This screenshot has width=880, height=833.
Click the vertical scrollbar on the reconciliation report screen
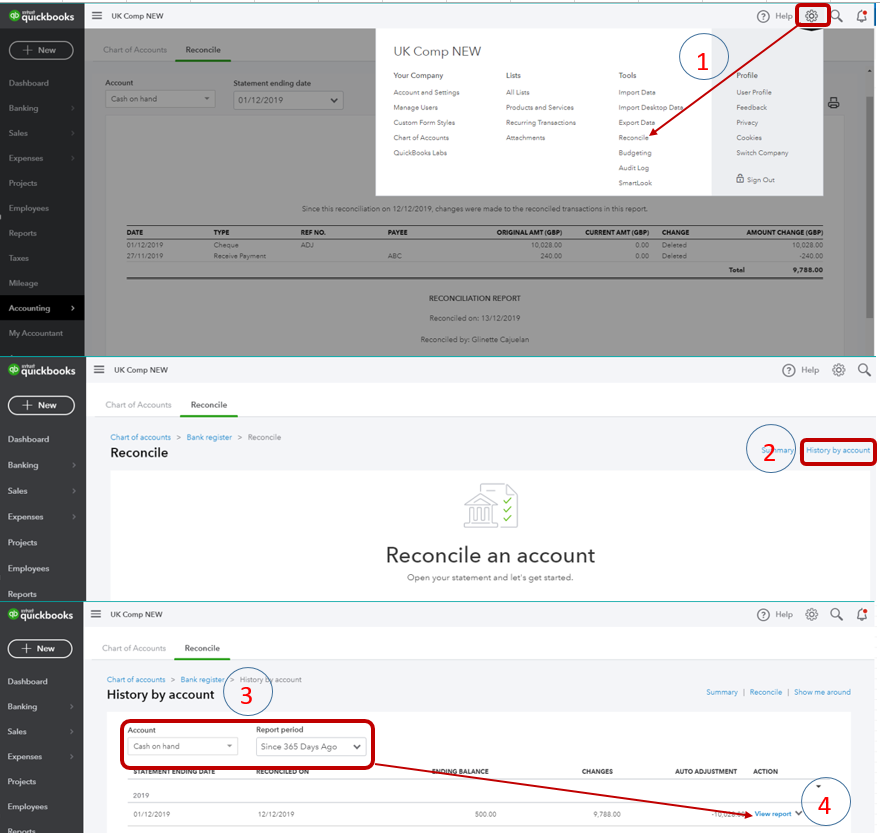(x=869, y=208)
